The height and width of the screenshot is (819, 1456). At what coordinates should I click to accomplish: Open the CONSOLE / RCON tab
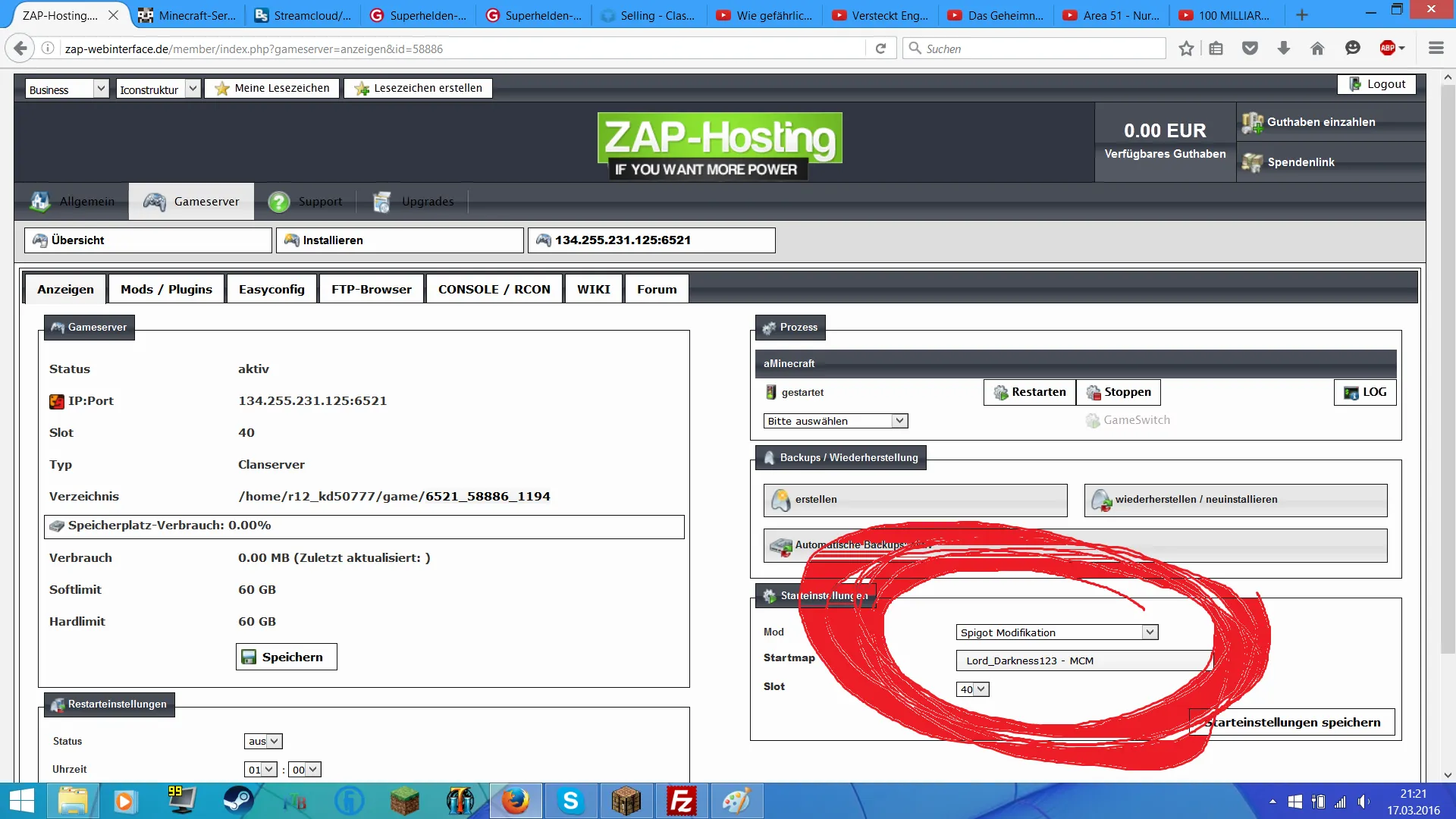494,289
